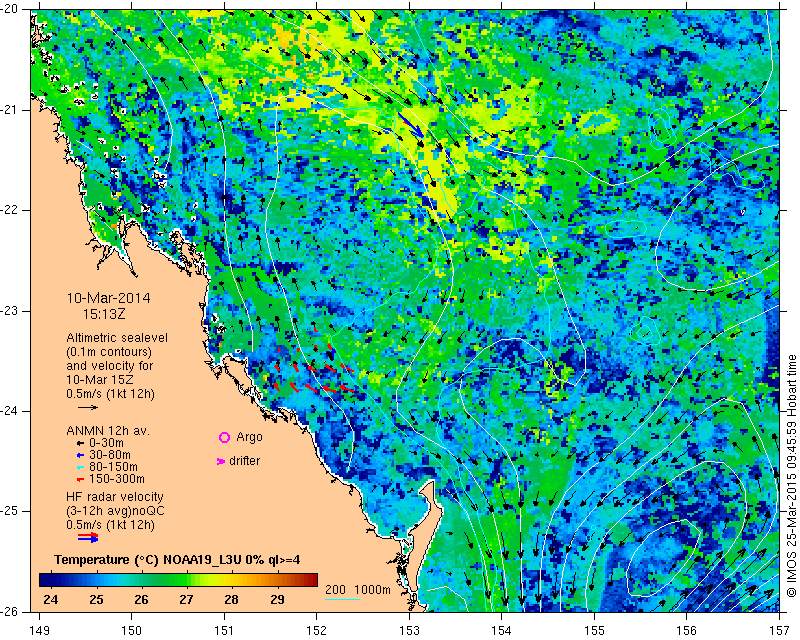Click the '(3-12h avg)noQC' text

point(115,511)
